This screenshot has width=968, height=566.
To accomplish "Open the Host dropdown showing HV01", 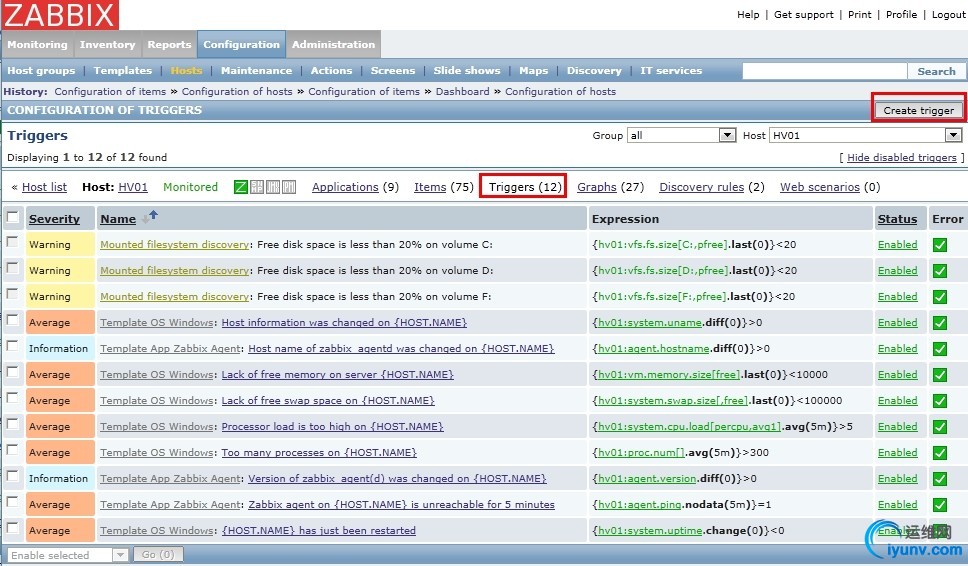I will [866, 135].
